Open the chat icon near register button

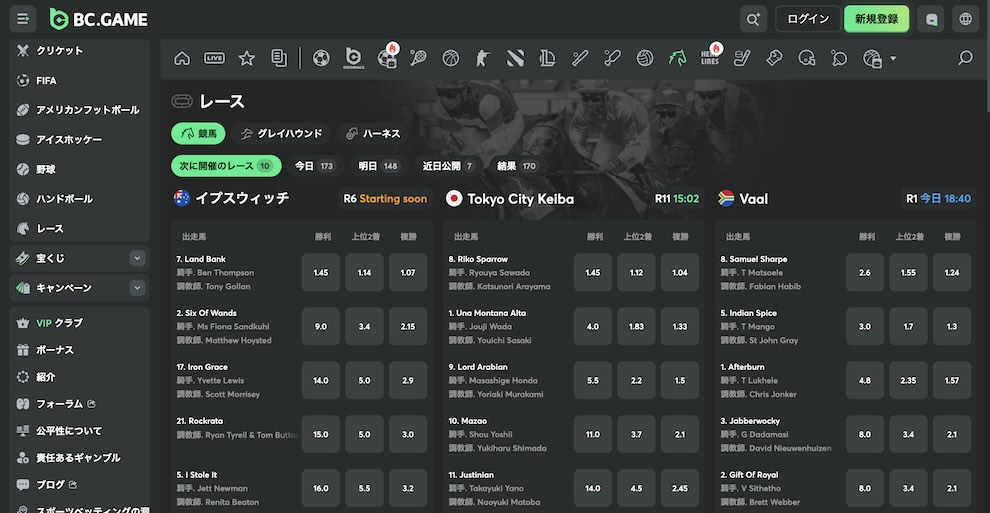[x=931, y=19]
